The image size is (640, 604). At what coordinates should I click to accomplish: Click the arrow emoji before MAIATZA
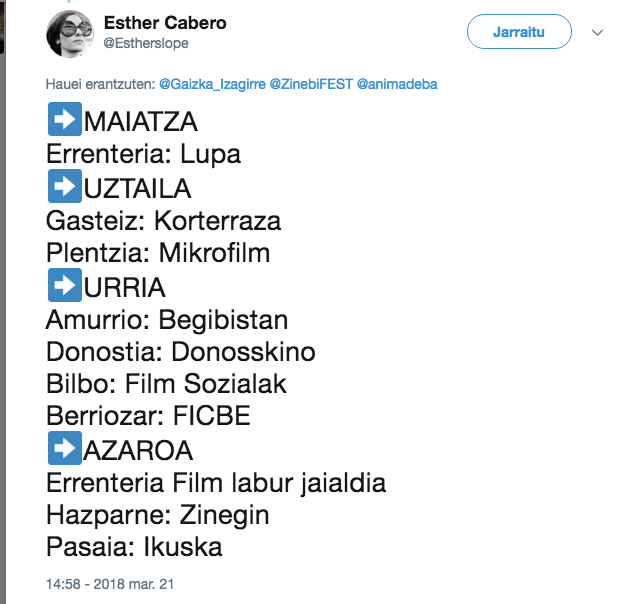click(x=65, y=122)
